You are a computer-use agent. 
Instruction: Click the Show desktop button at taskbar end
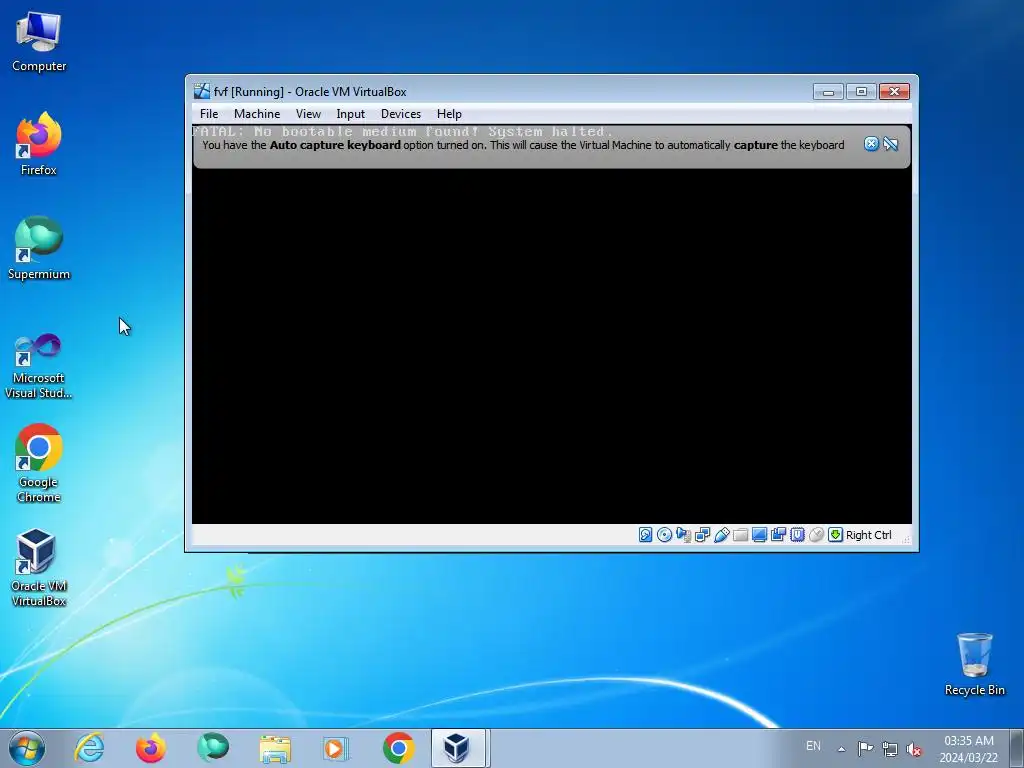click(1017, 748)
